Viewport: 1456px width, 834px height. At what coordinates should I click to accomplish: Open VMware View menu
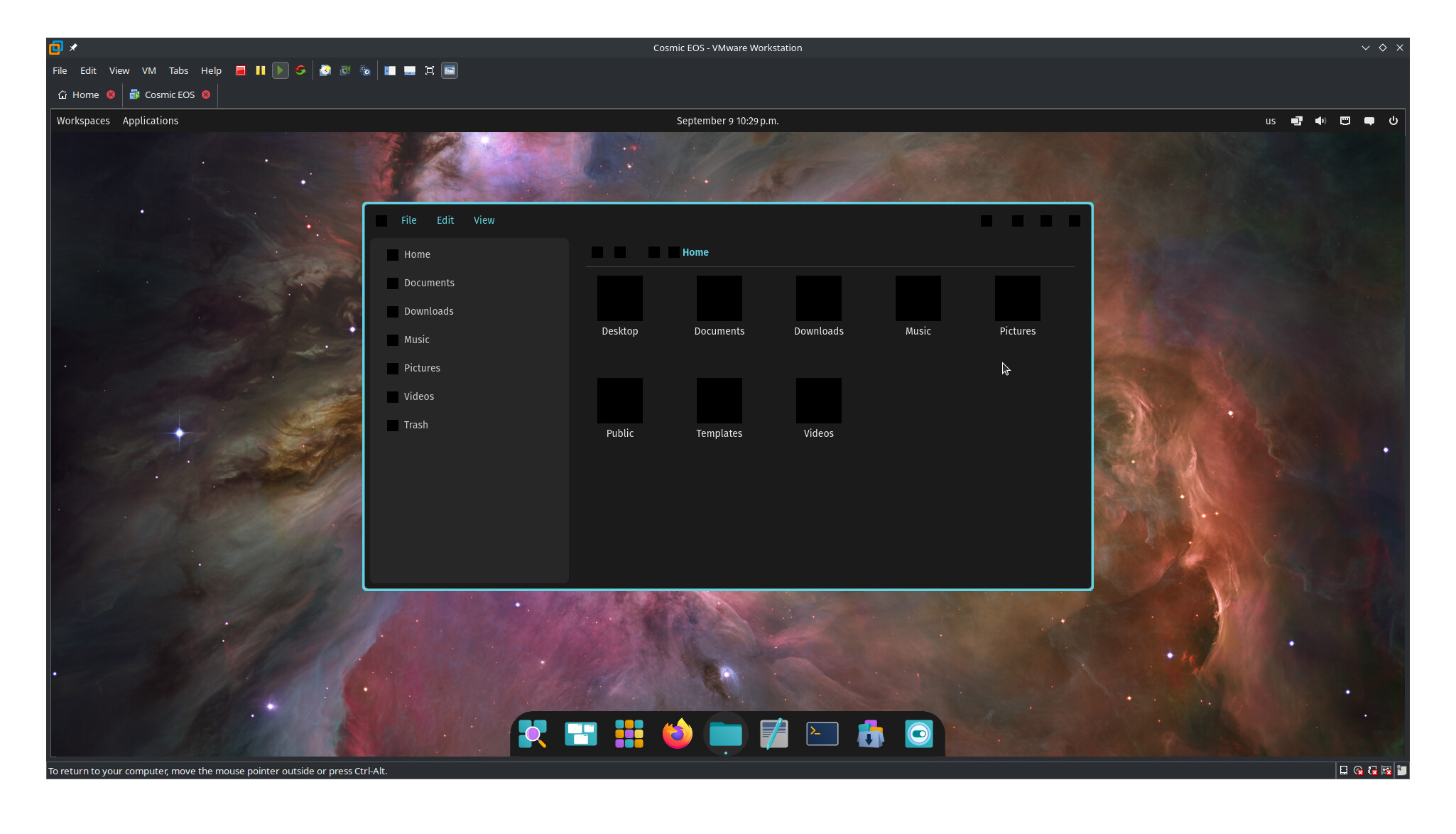pos(119,70)
